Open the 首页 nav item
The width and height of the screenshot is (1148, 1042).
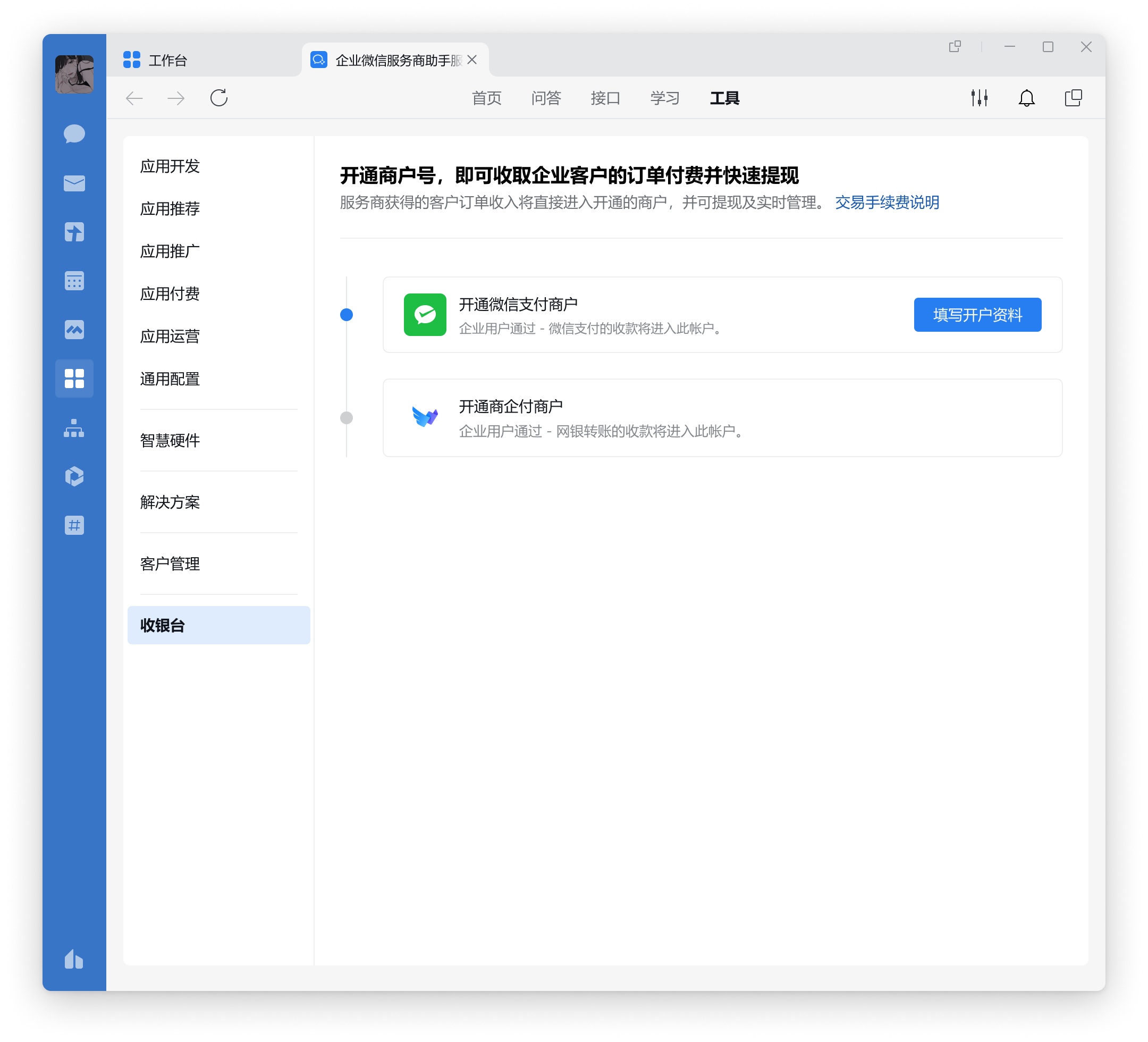(486, 98)
